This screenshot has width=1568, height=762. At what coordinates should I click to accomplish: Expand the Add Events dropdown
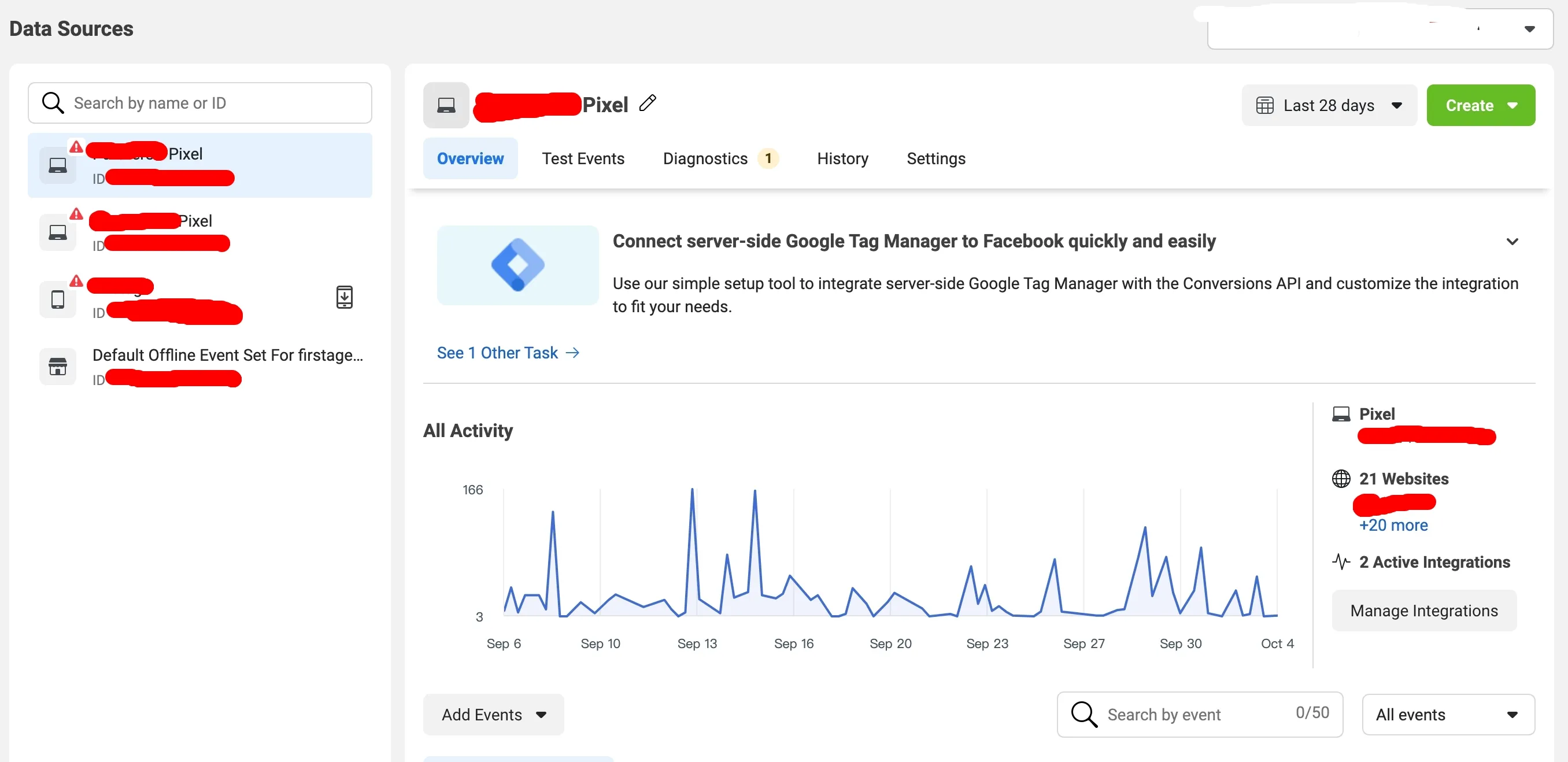493,714
